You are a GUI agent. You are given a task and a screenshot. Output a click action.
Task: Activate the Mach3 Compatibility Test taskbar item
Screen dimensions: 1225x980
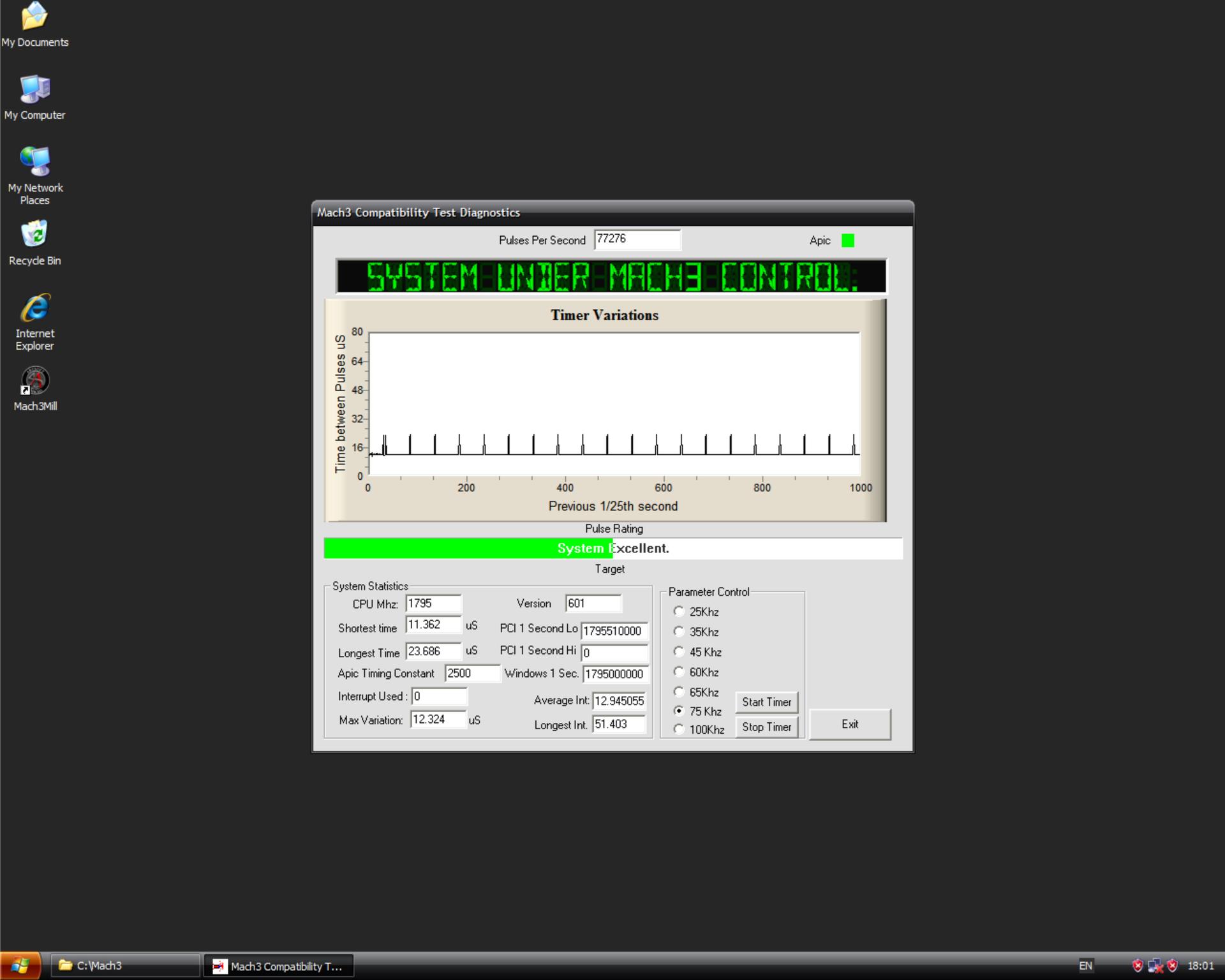[278, 966]
